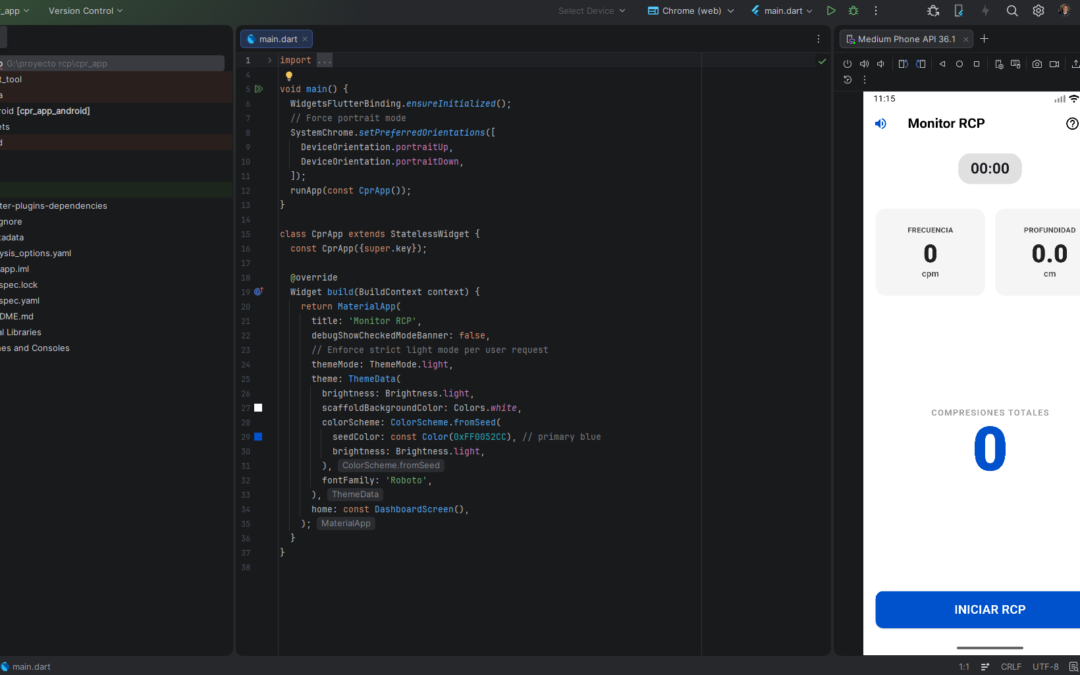1080x675 pixels.
Task: Expand the Version Control dropdown
Action: pos(85,11)
